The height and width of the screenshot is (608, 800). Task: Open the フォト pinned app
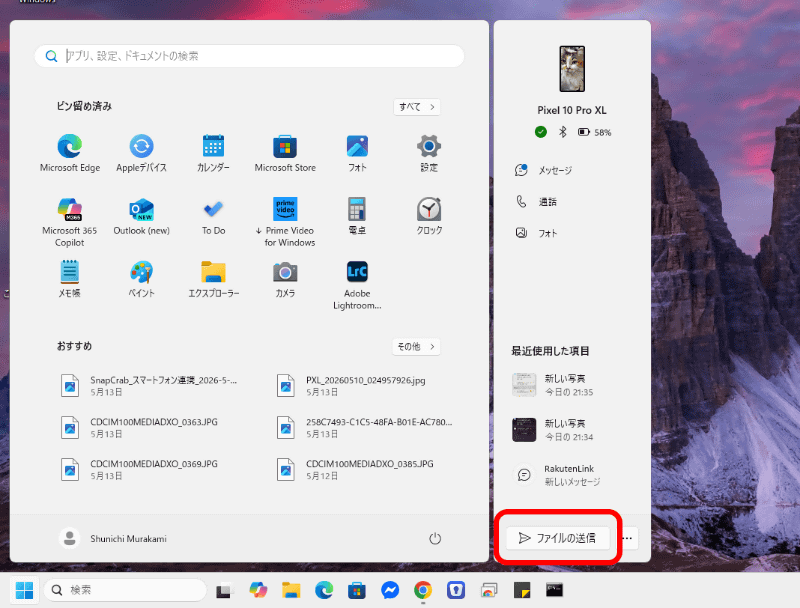click(357, 153)
